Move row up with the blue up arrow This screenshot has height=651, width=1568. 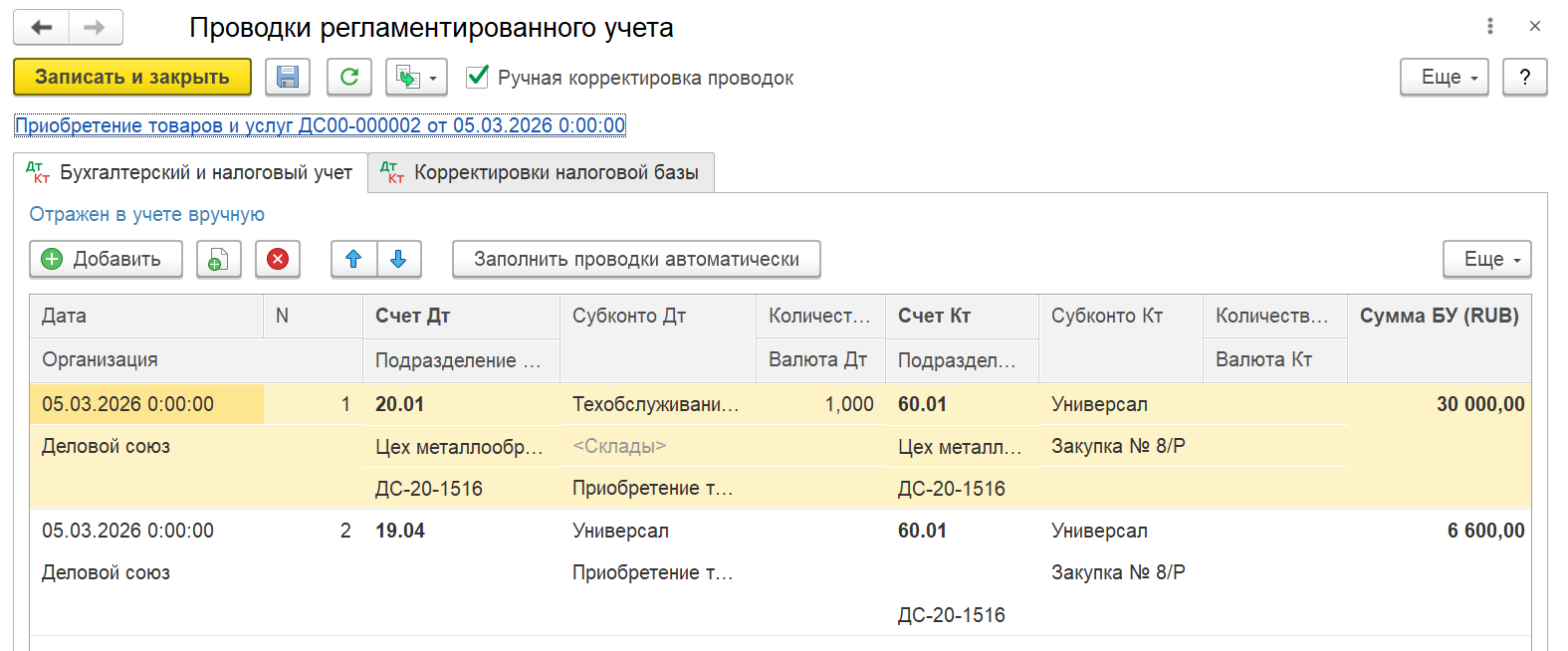point(353,259)
